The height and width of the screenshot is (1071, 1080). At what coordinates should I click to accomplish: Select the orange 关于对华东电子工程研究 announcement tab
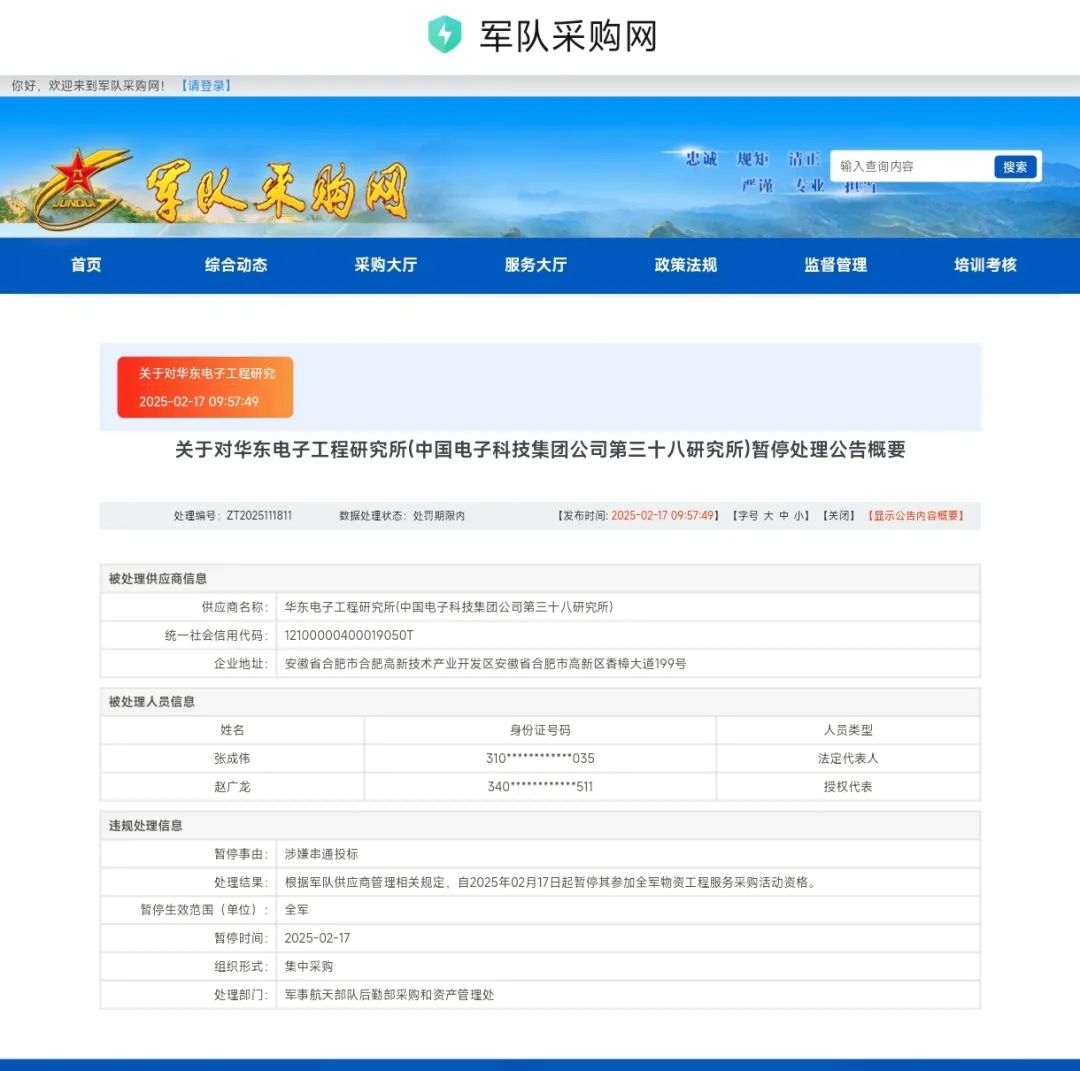205,387
